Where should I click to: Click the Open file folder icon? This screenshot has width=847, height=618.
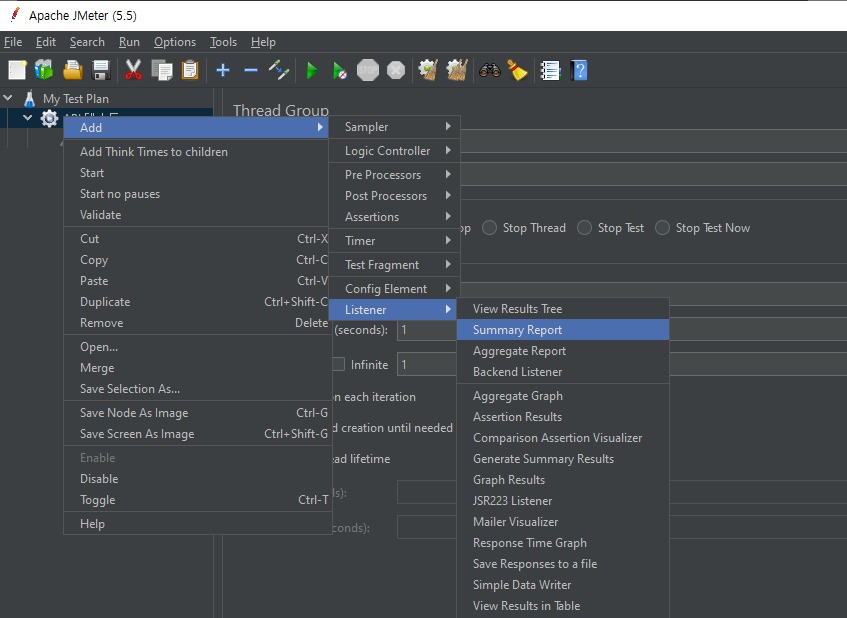[x=73, y=70]
